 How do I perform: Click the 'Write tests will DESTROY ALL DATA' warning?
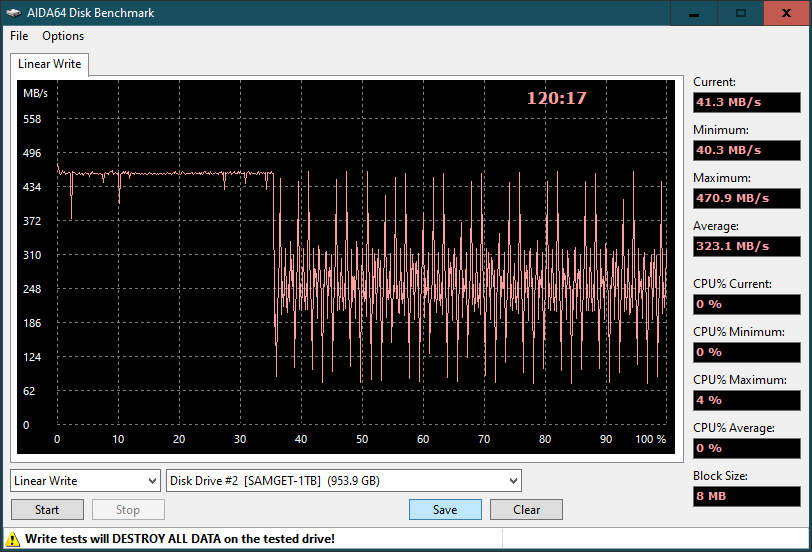(180, 539)
